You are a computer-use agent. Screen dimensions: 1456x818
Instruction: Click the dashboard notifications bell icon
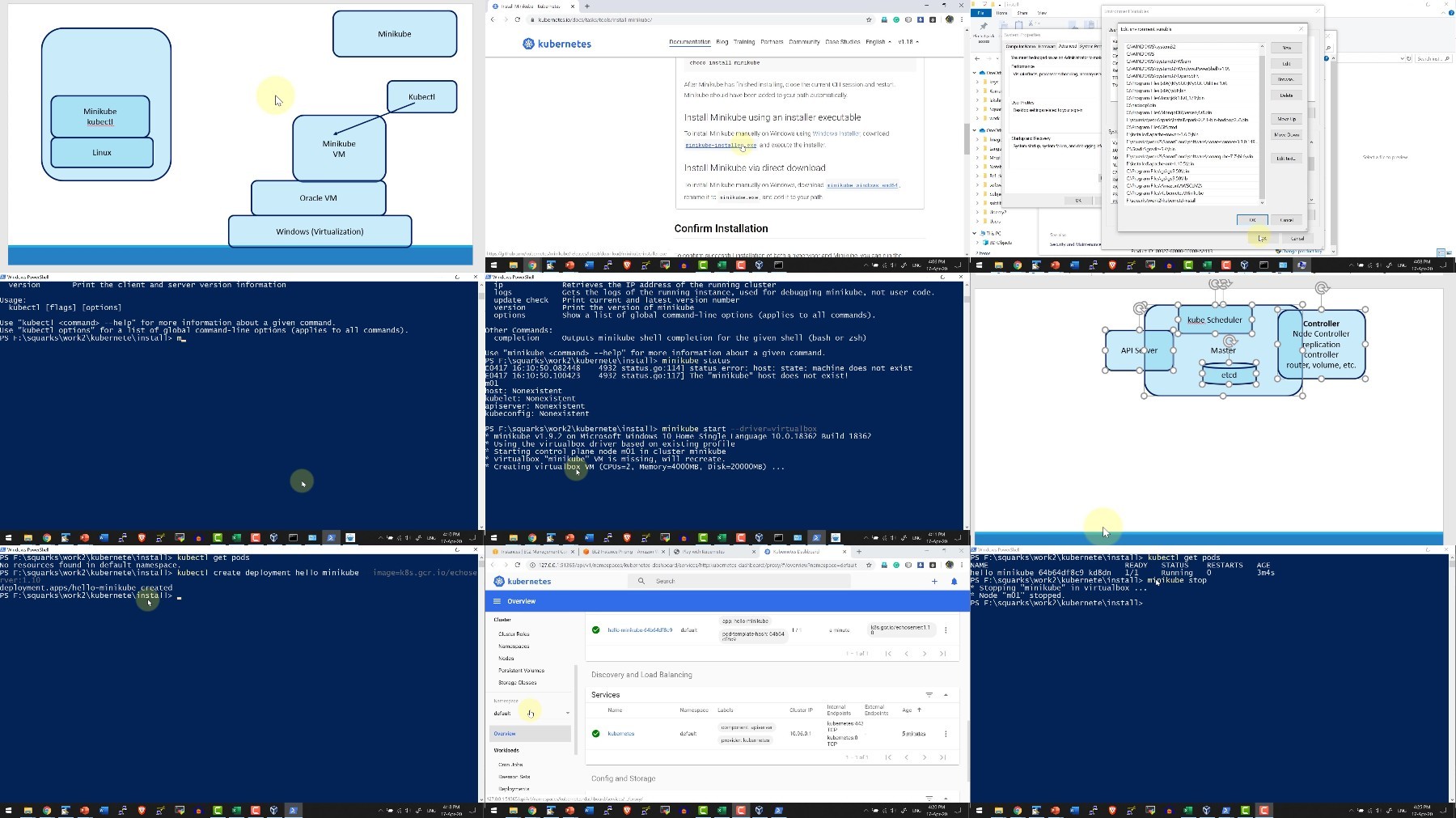point(954,581)
